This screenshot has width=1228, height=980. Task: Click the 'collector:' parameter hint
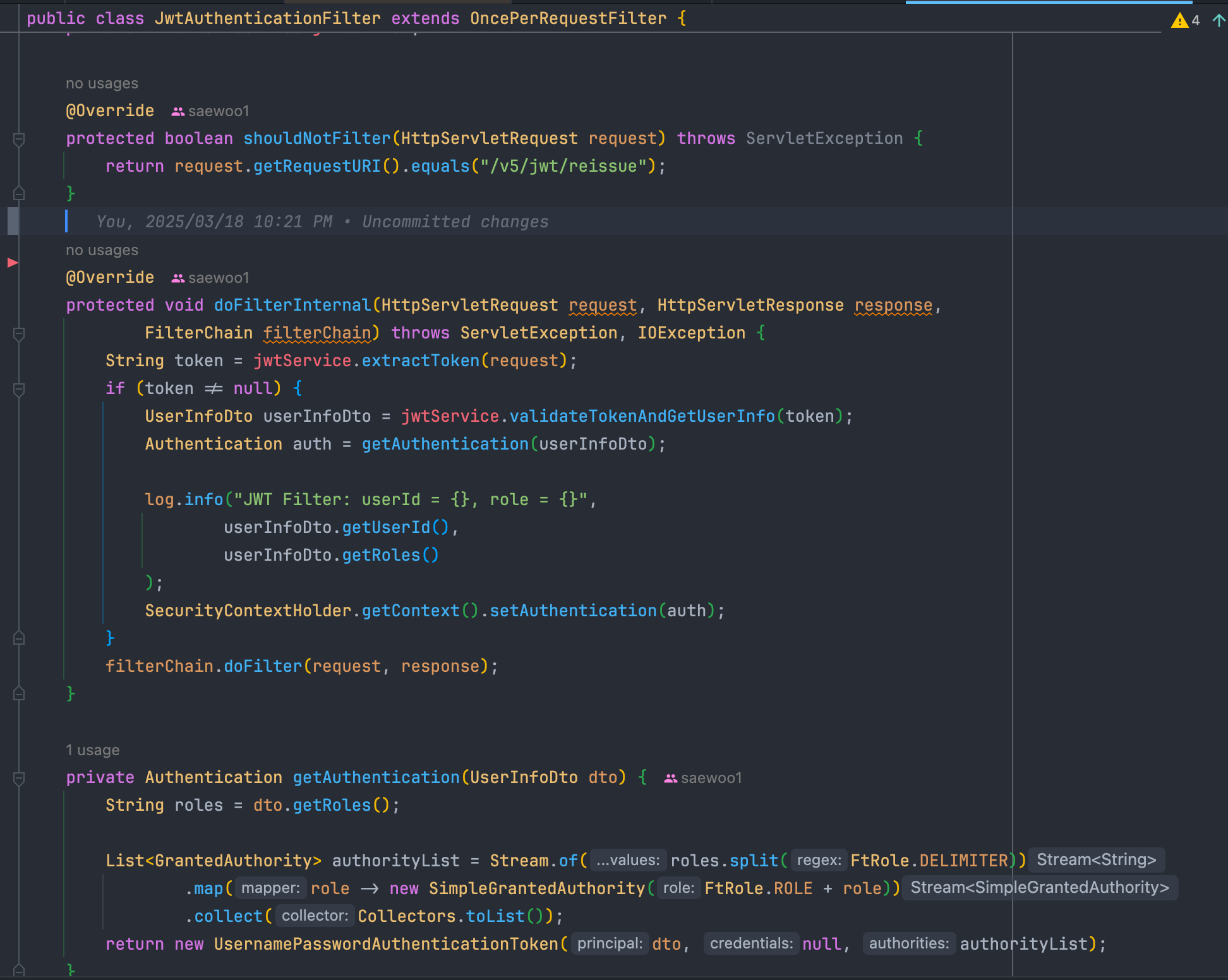coord(315,916)
